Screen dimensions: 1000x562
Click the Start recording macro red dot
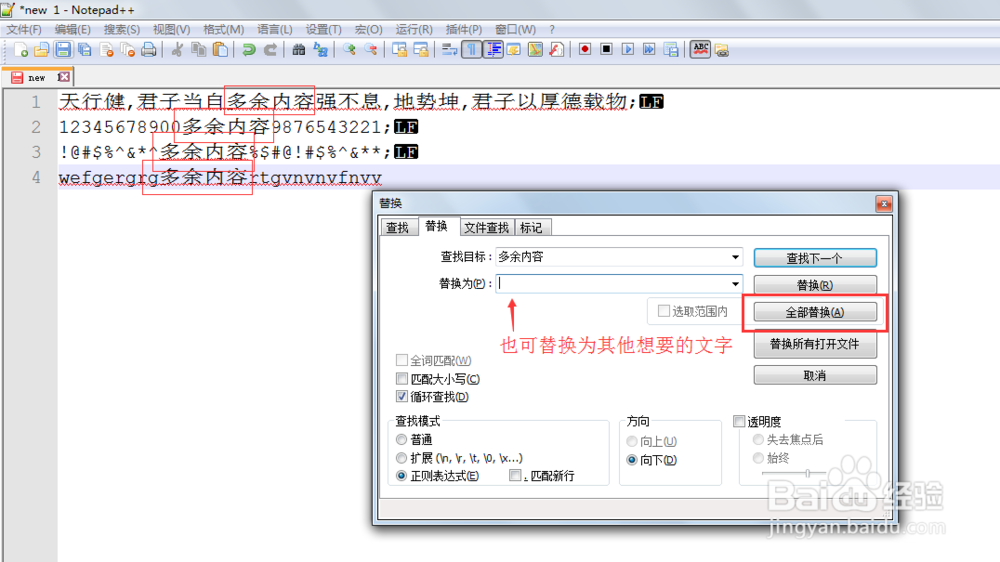coord(585,50)
